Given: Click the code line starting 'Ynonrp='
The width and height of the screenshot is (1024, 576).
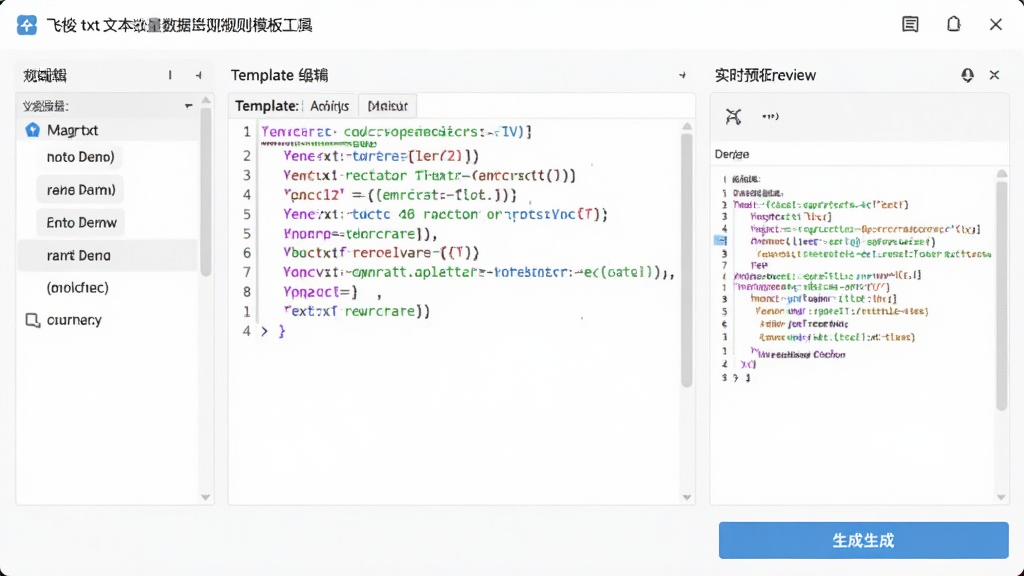Looking at the screenshot, I should coord(360,234).
